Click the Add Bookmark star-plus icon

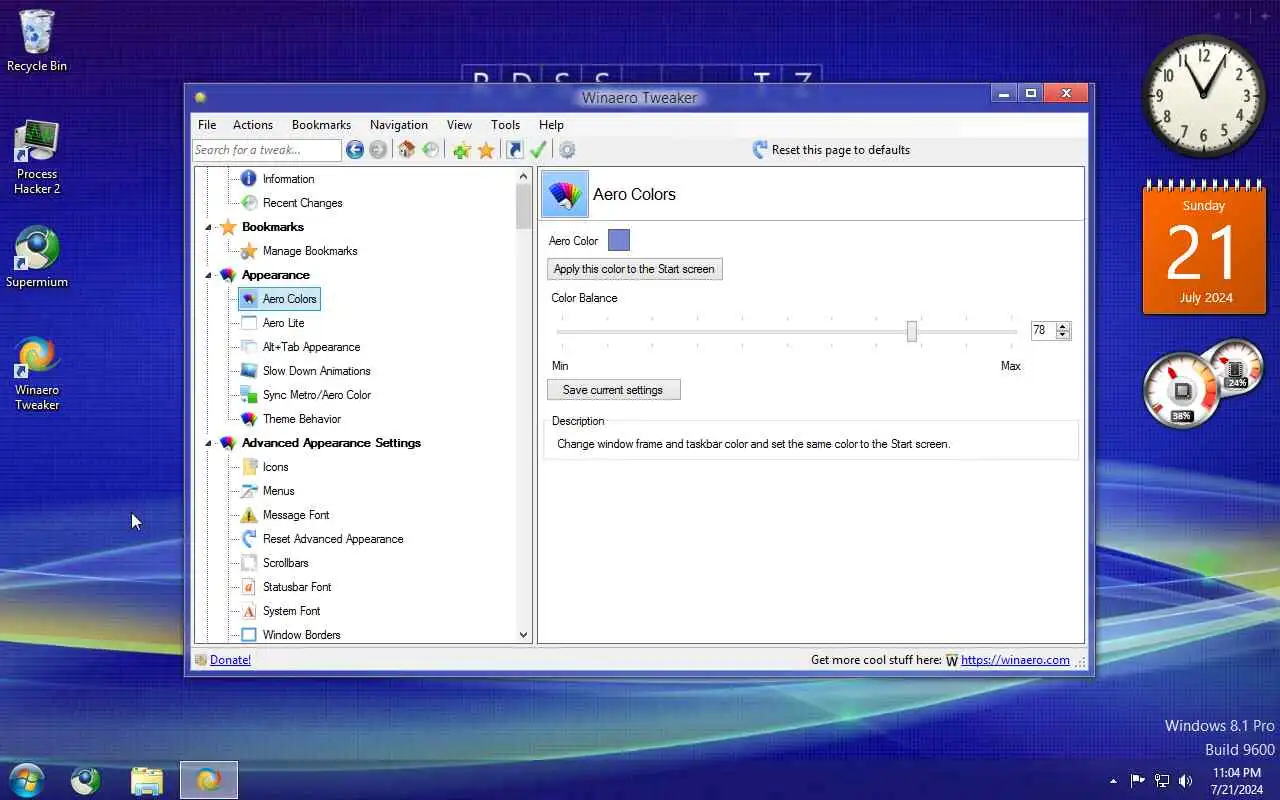(461, 150)
